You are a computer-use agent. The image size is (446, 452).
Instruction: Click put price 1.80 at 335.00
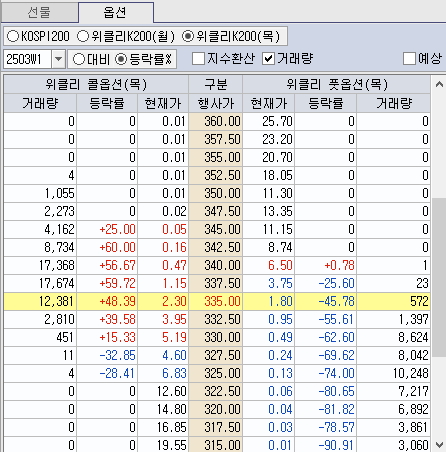[x=269, y=301]
